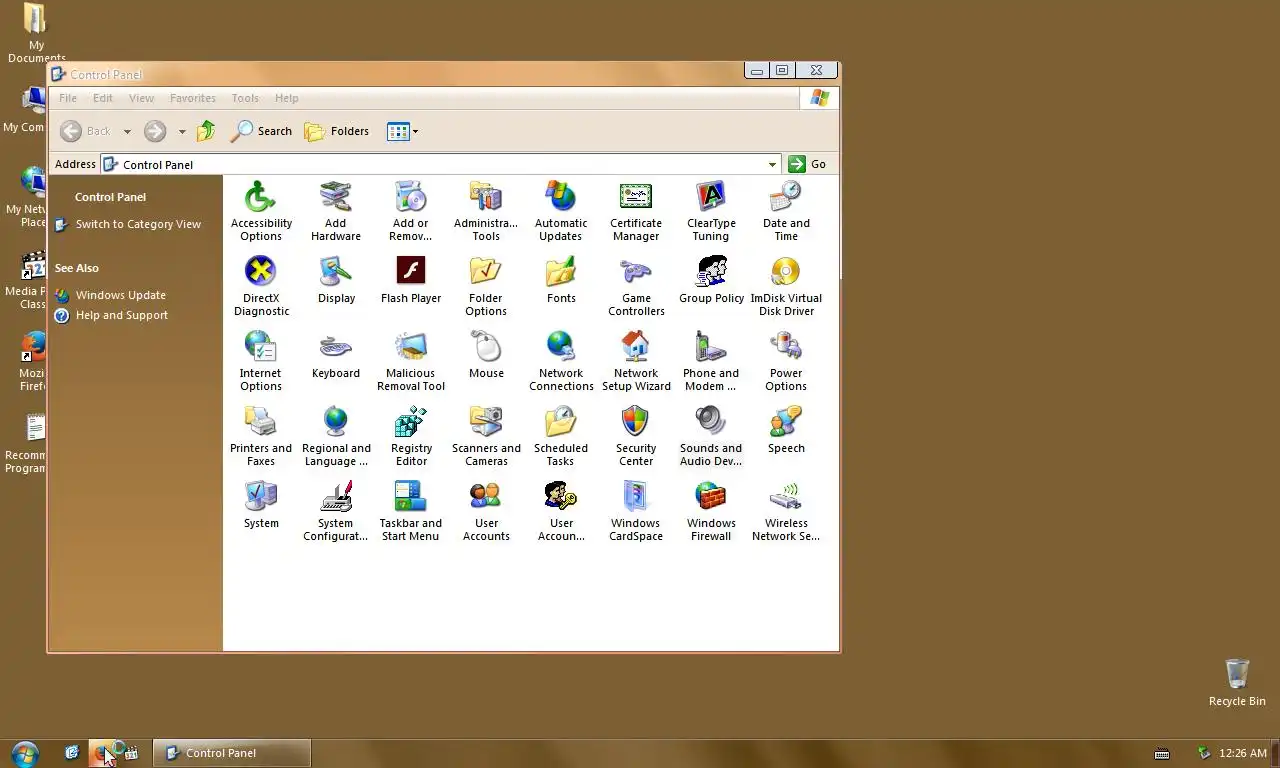Click the Start button on taskbar
The image size is (1280, 768).
tap(24, 753)
